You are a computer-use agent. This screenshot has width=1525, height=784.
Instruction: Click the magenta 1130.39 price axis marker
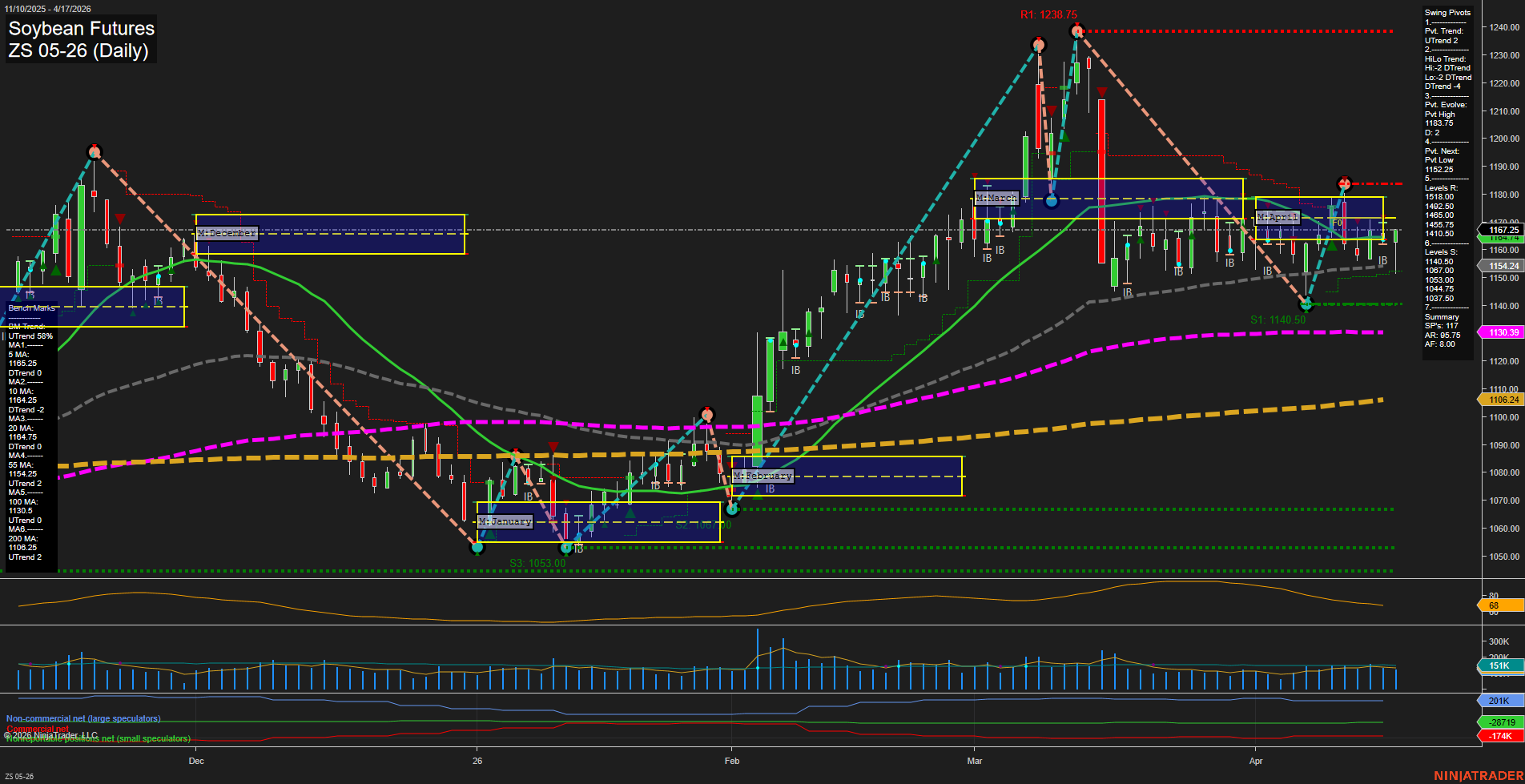(x=1503, y=332)
